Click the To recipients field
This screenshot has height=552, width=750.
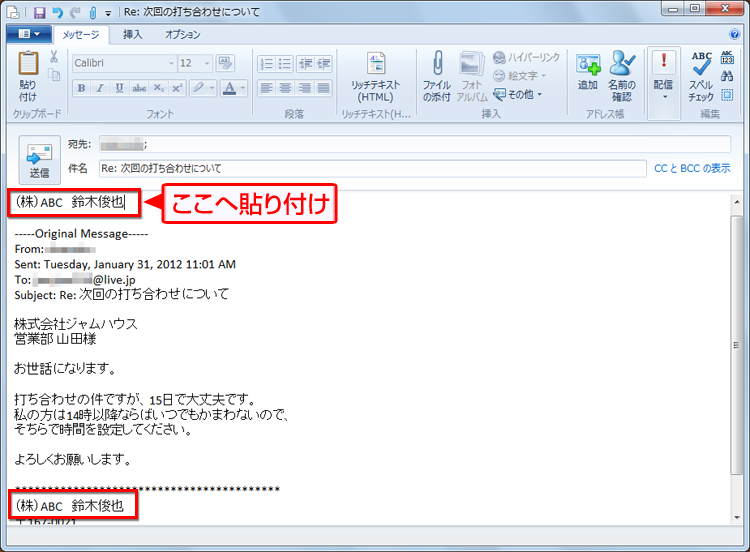point(415,144)
